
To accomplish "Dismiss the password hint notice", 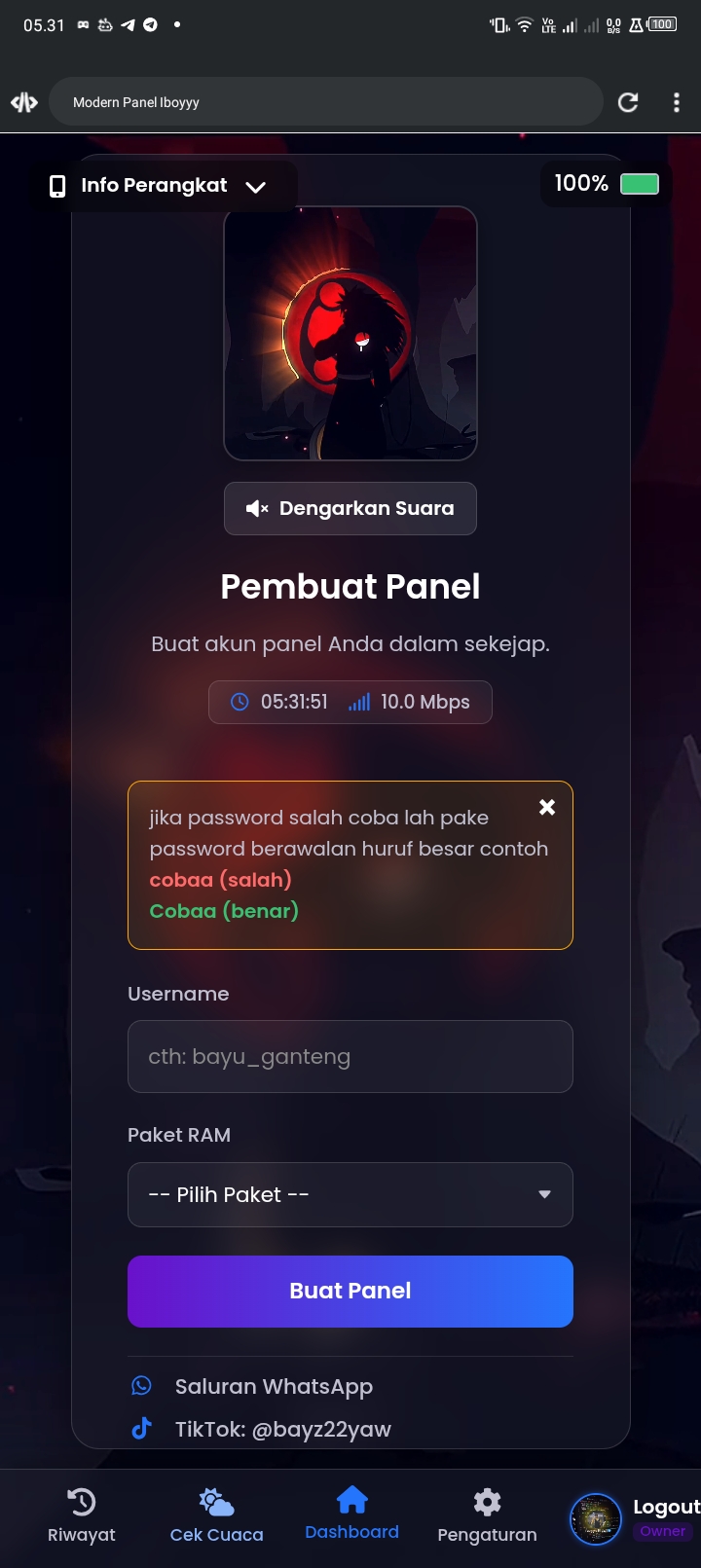I will [547, 807].
